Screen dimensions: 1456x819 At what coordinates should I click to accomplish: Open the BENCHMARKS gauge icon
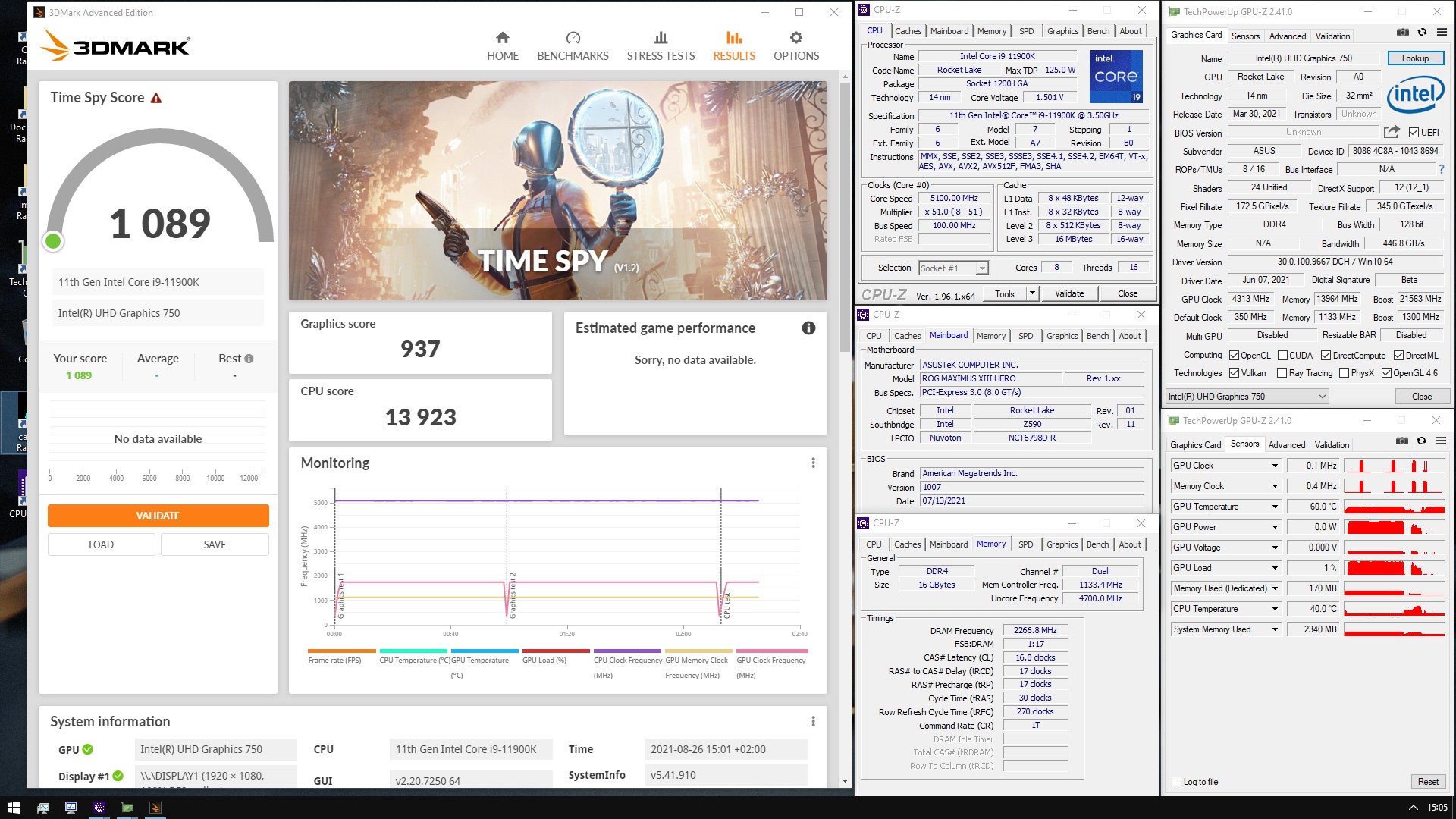coord(573,37)
